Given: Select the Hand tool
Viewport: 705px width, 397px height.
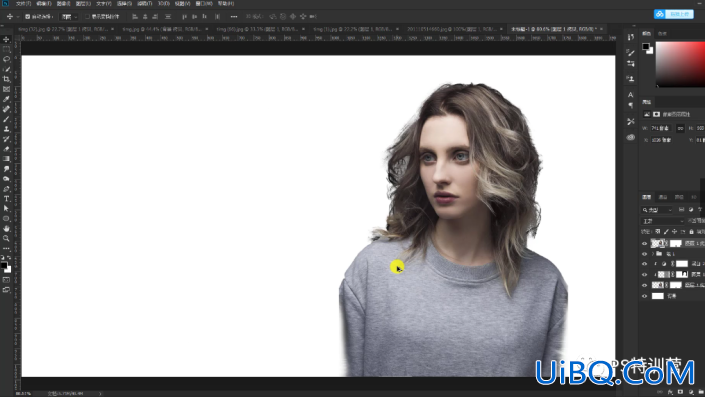Looking at the screenshot, I should point(6,228).
